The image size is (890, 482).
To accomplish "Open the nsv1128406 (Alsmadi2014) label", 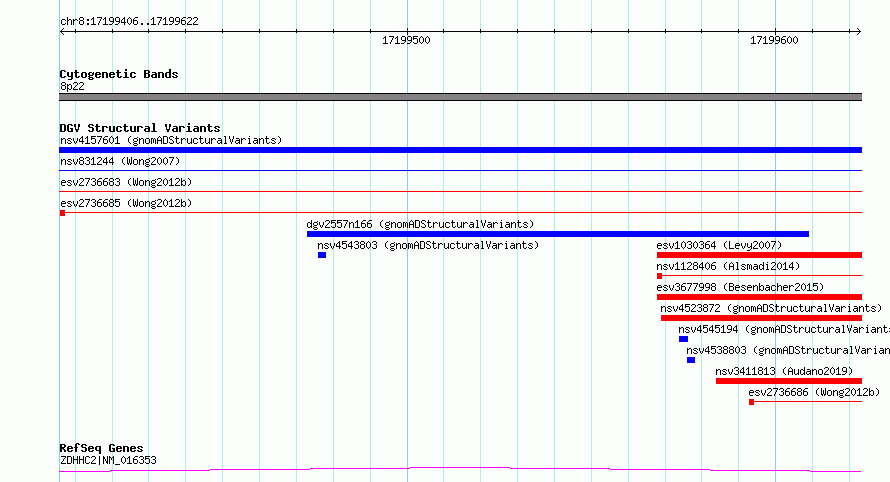I will tap(728, 266).
